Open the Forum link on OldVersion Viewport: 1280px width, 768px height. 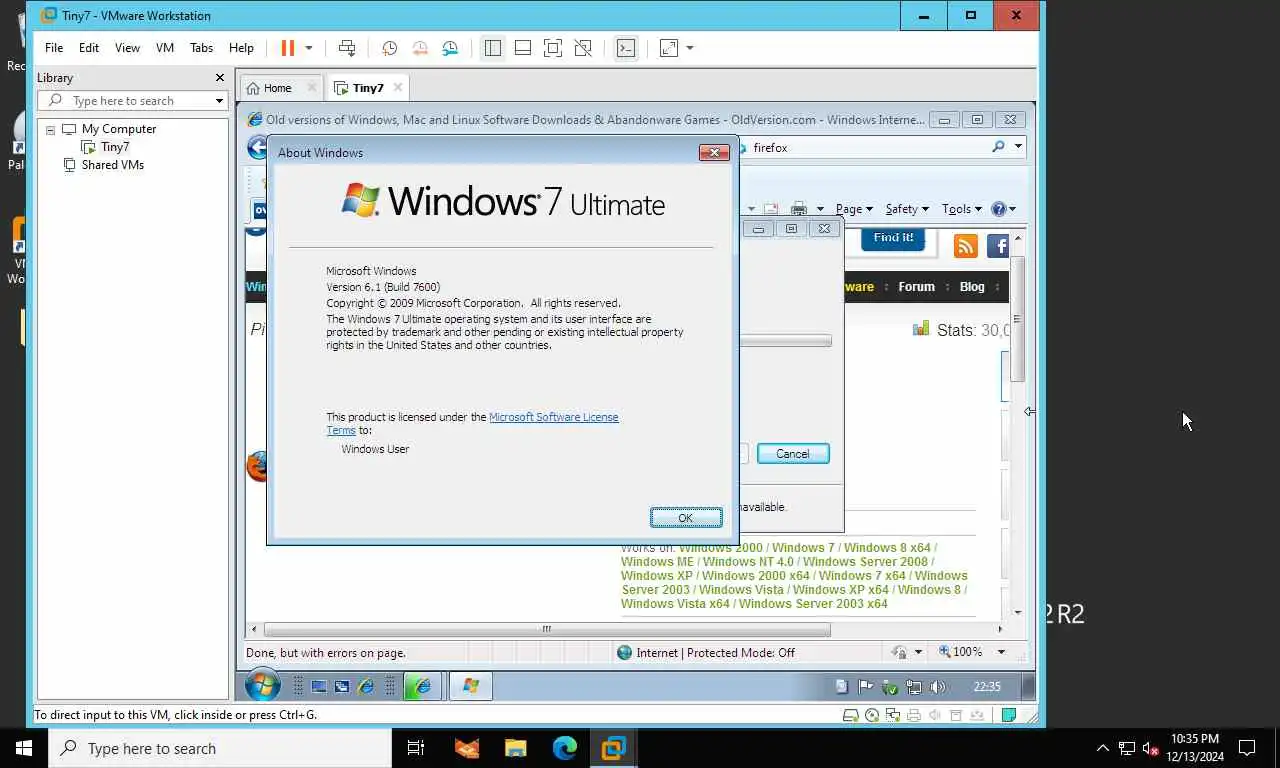click(x=916, y=287)
